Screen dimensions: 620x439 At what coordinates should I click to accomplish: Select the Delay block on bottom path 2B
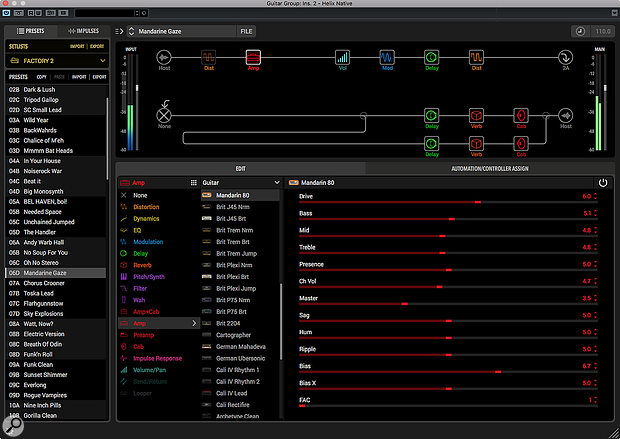tap(431, 144)
